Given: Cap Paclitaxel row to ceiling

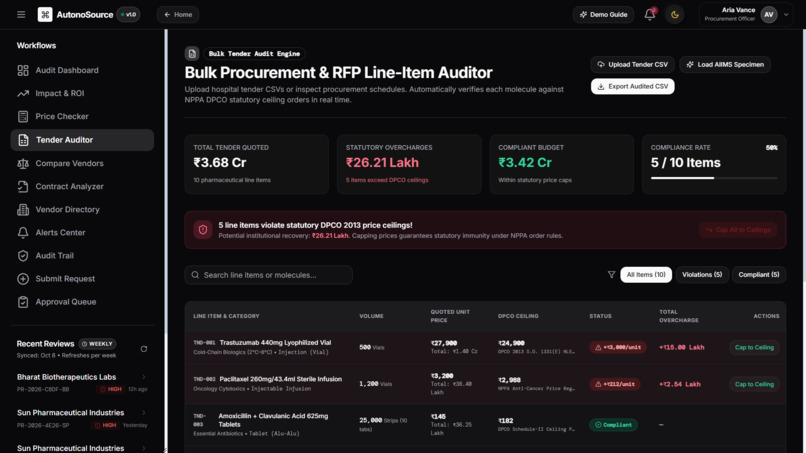Looking at the screenshot, I should 754,384.
